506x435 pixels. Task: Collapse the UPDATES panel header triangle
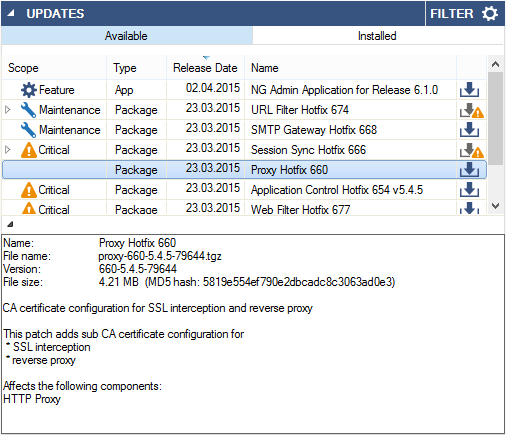pyautogui.click(x=11, y=13)
